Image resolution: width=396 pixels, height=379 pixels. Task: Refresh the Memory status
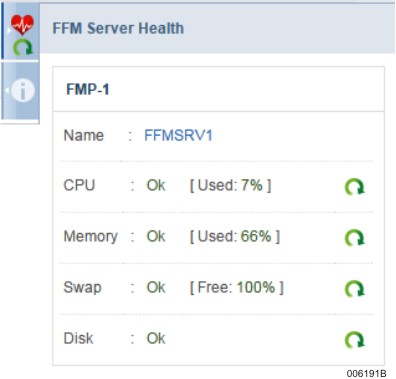[x=354, y=238]
